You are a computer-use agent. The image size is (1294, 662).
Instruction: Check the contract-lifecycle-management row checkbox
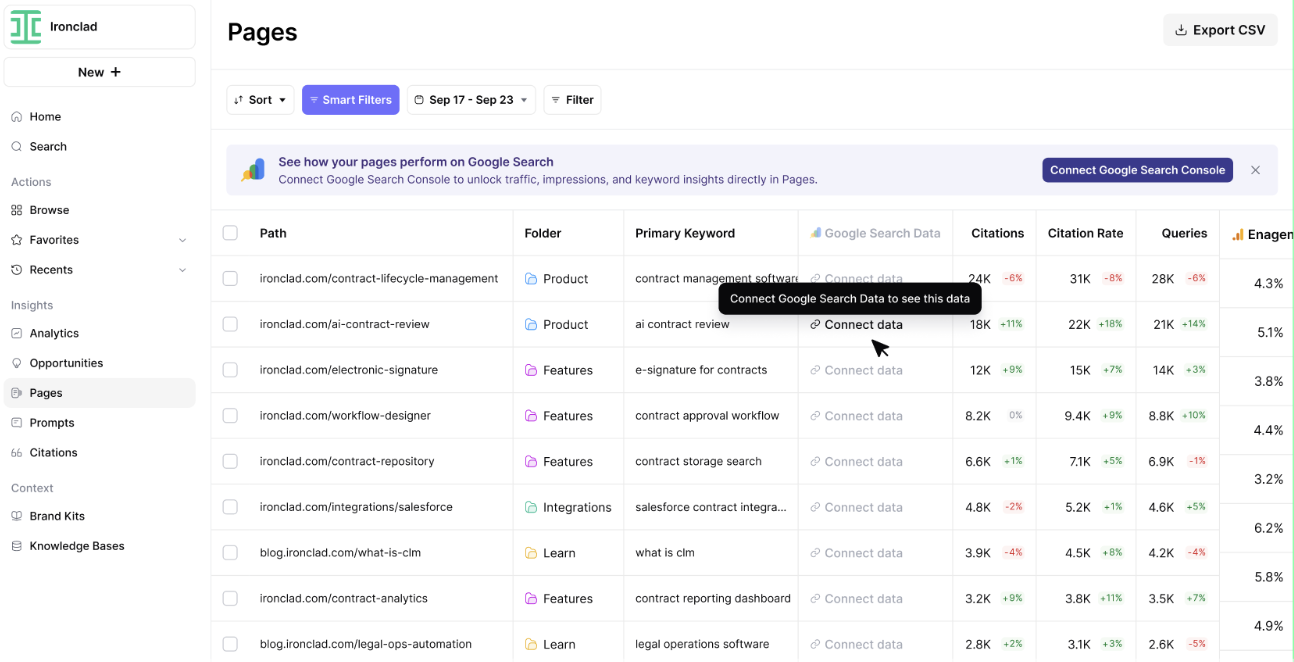pyautogui.click(x=230, y=279)
